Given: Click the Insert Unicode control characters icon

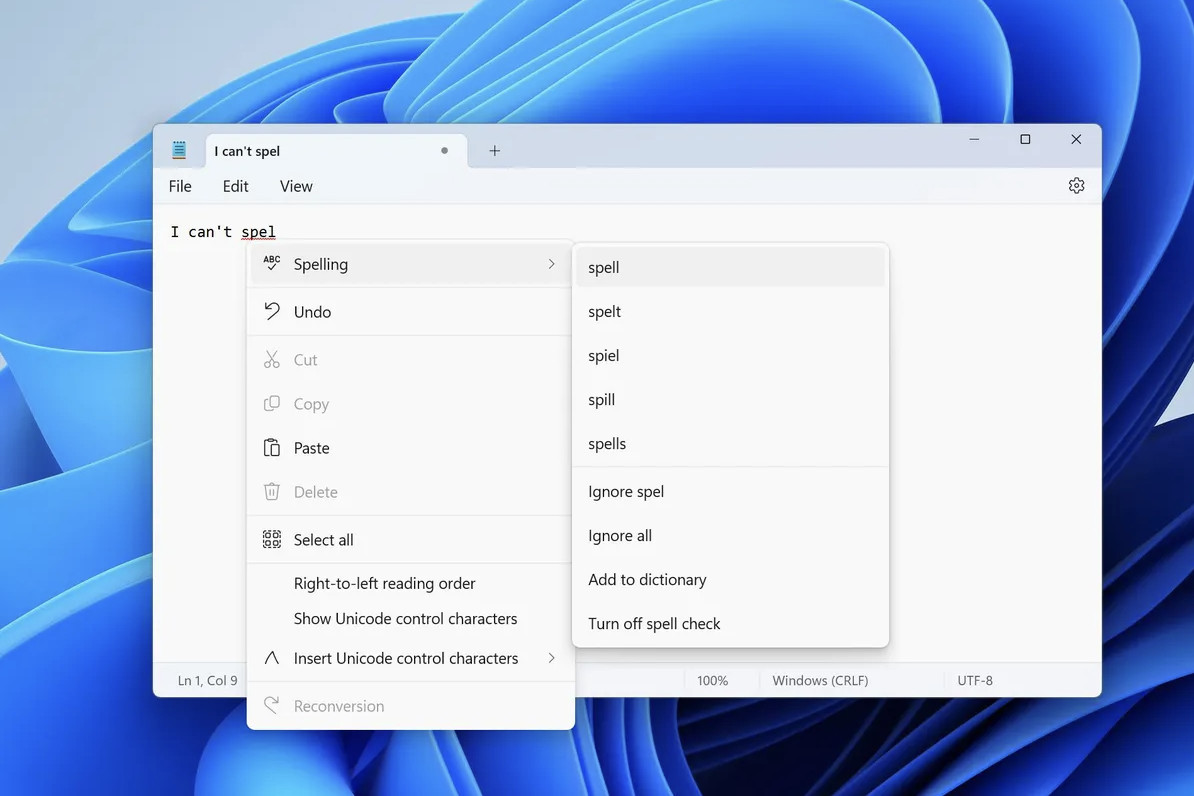Looking at the screenshot, I should [x=272, y=658].
